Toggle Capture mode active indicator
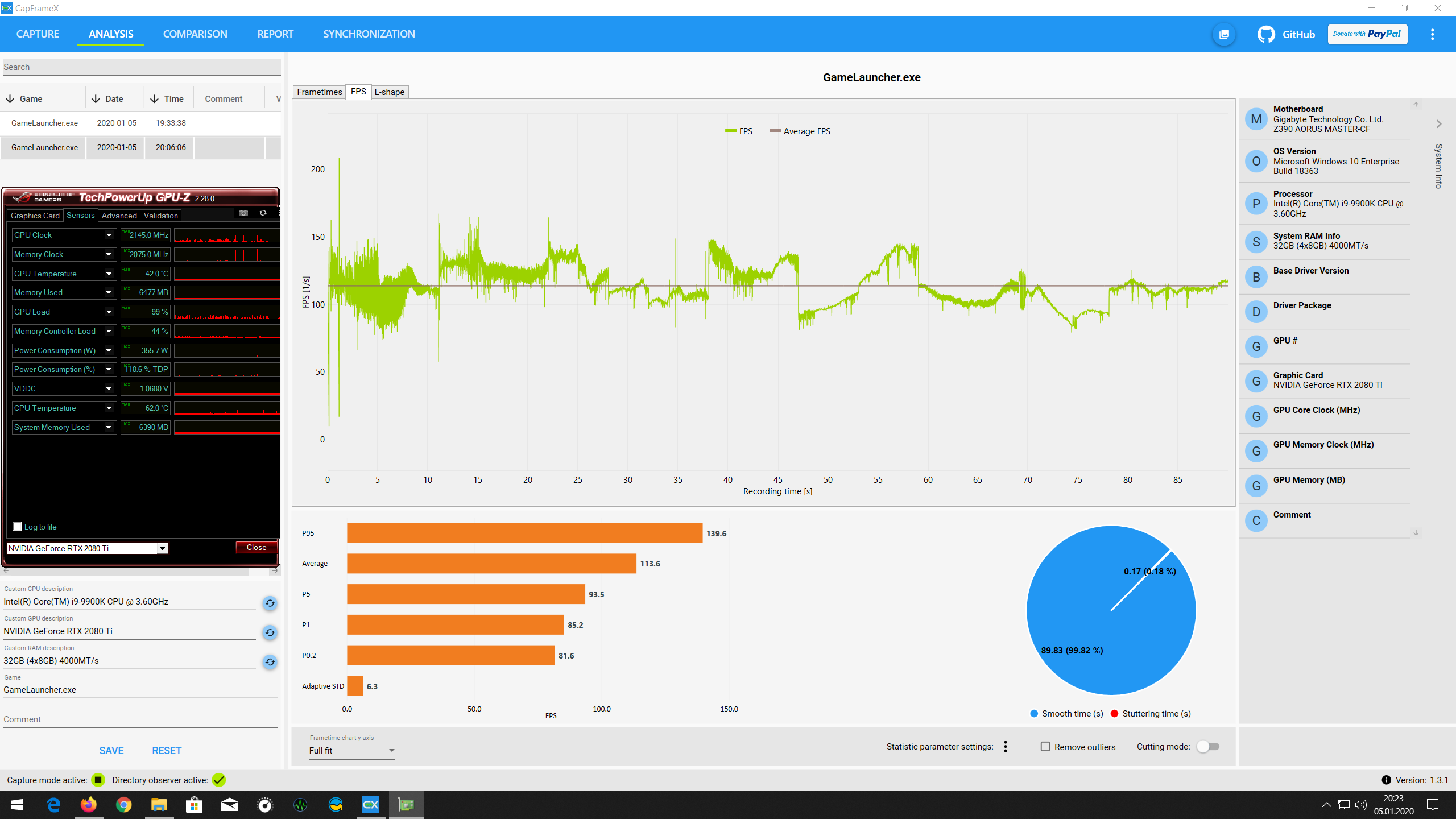This screenshot has height=819, width=1456. (98, 780)
